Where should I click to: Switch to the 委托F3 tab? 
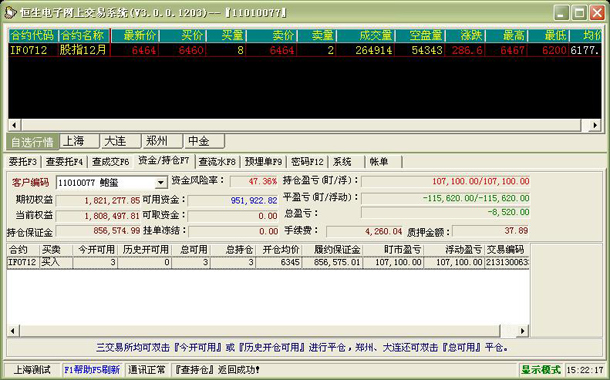23,161
